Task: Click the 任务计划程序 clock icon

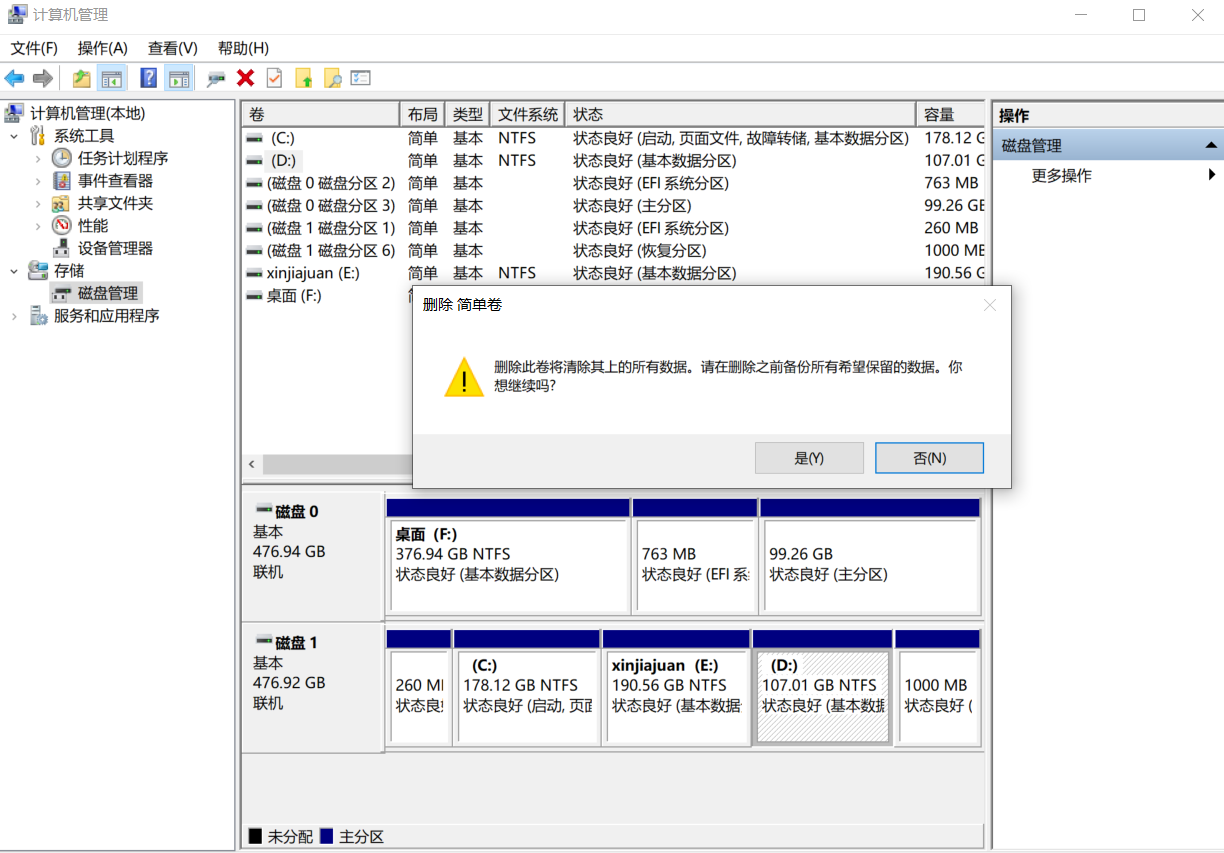Action: point(62,158)
